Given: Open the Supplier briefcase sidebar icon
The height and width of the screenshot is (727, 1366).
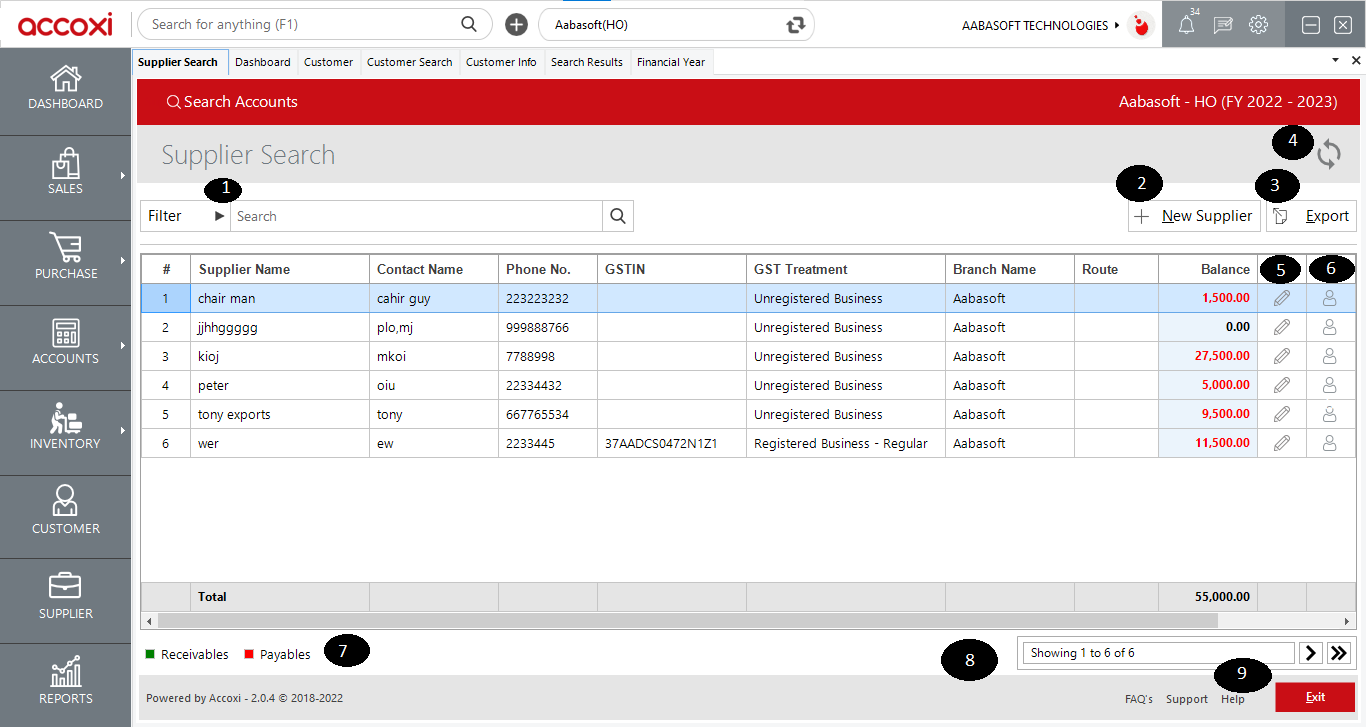Looking at the screenshot, I should 65,586.
